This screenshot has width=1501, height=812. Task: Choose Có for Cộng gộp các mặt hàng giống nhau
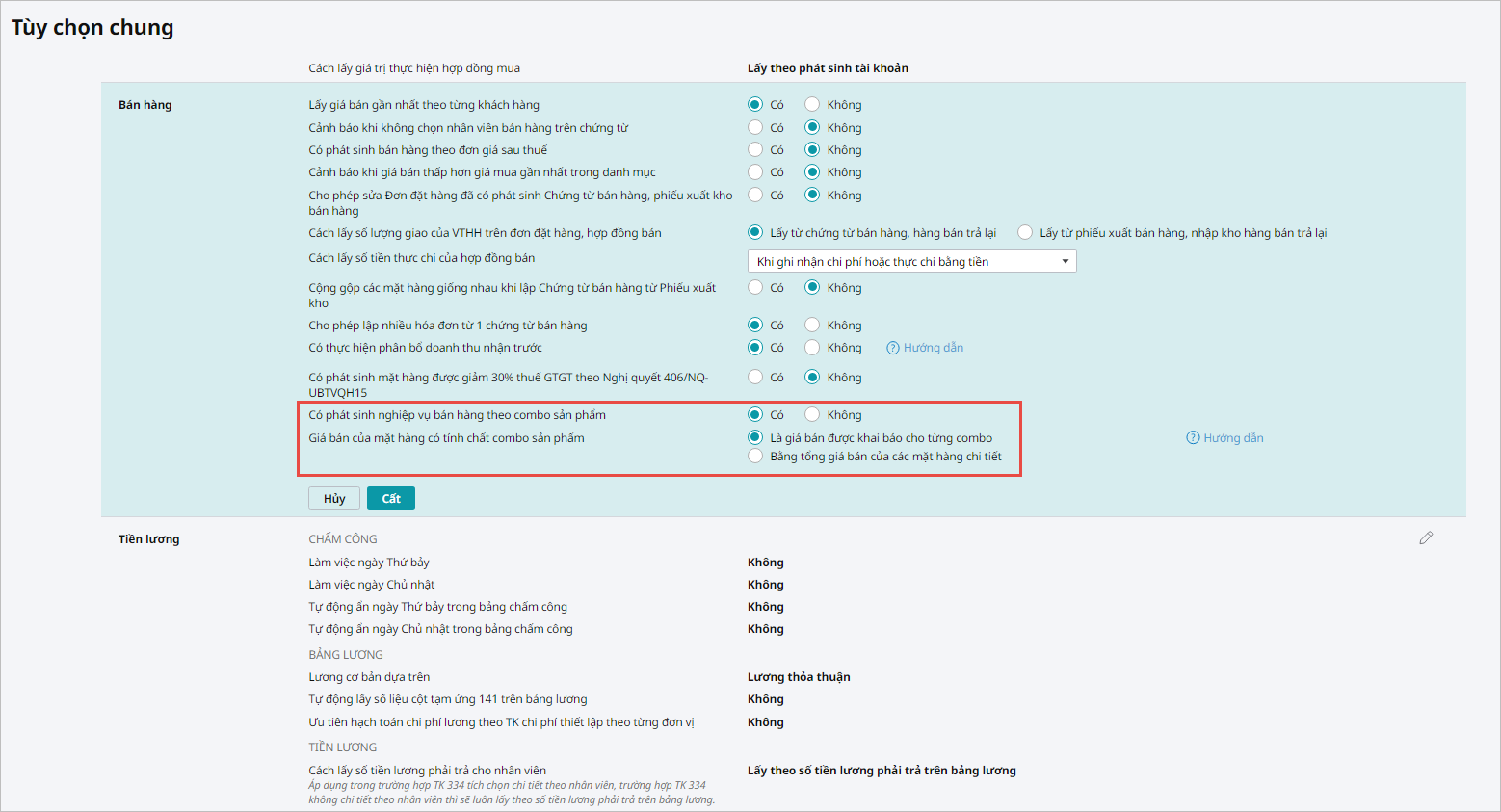tap(755, 287)
